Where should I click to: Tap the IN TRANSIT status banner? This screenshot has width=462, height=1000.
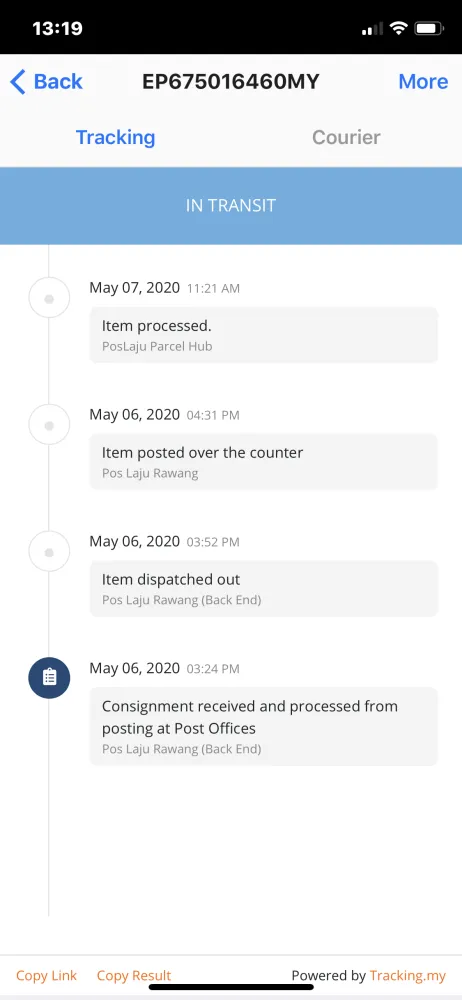coord(231,205)
